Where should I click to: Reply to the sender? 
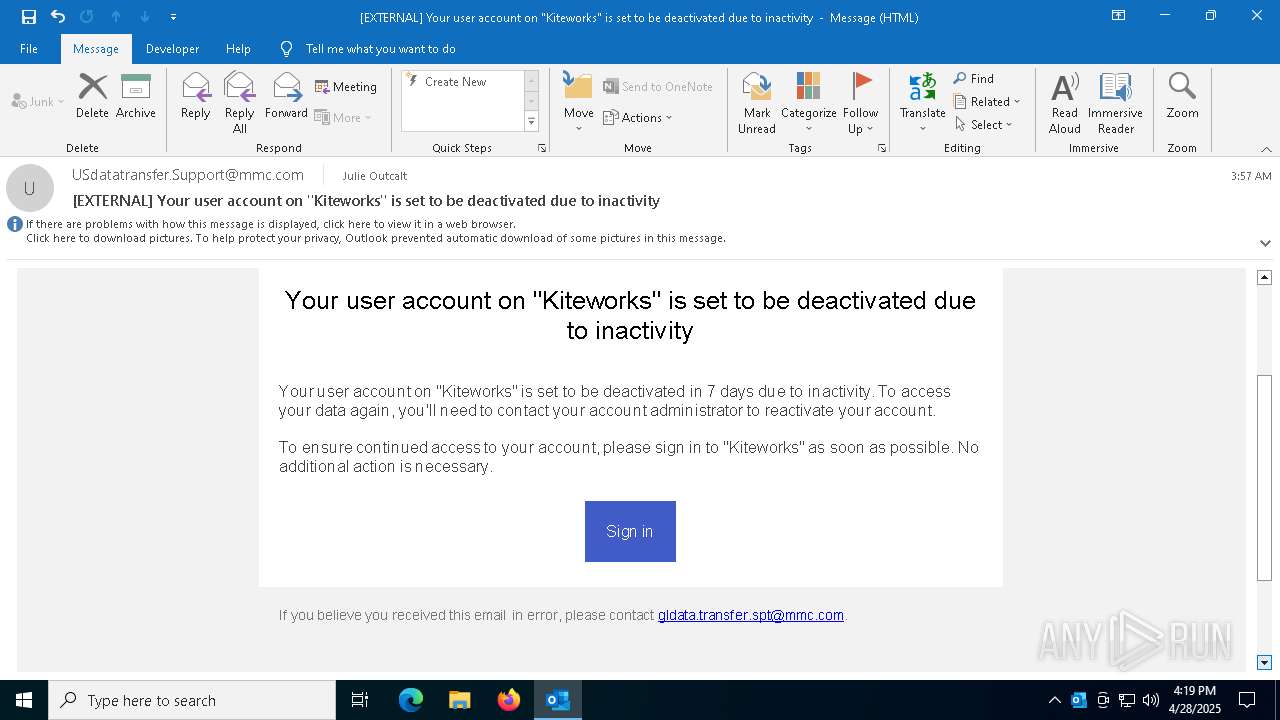(x=196, y=96)
